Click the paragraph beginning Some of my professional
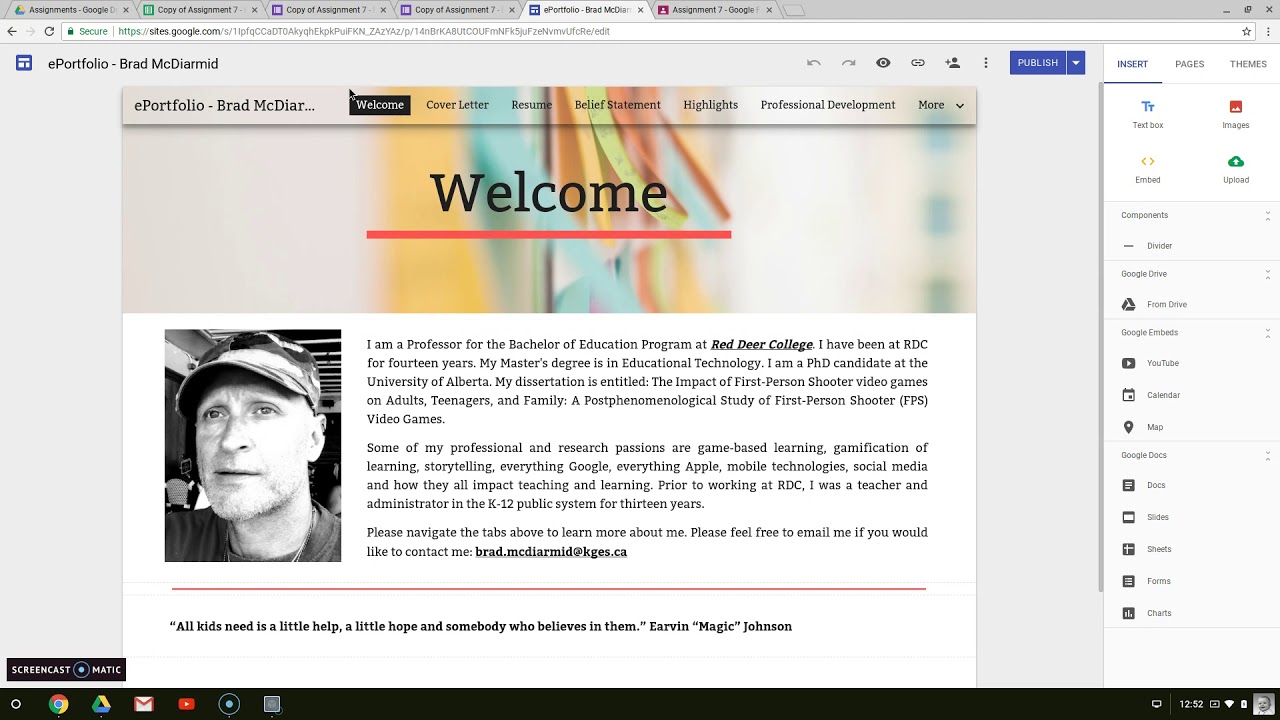This screenshot has width=1280, height=720. [647, 476]
